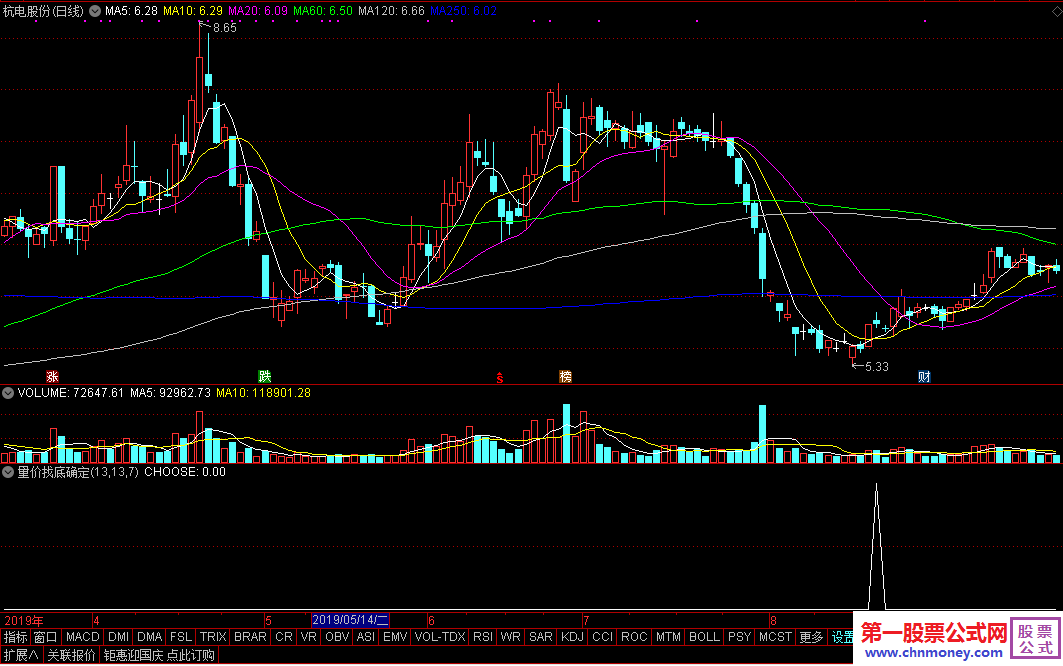Switch to KDJ indicator
The width and height of the screenshot is (1063, 666).
tap(573, 637)
